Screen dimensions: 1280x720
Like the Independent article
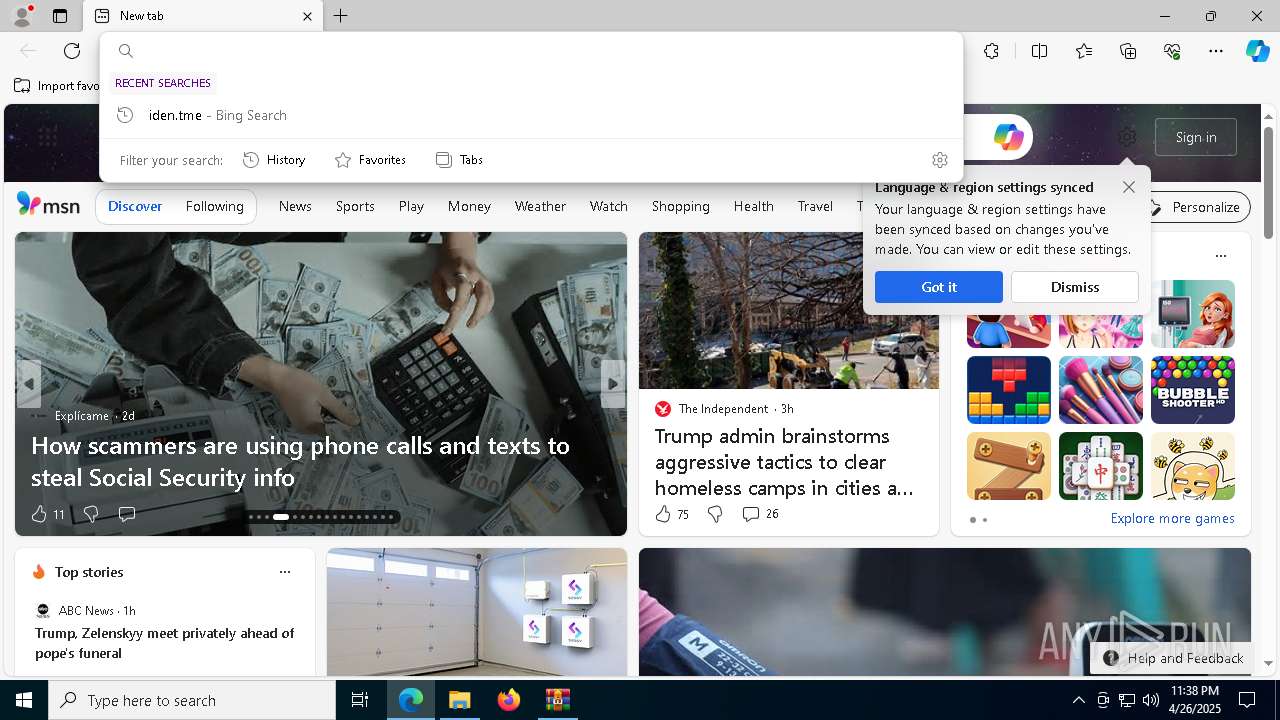point(663,514)
